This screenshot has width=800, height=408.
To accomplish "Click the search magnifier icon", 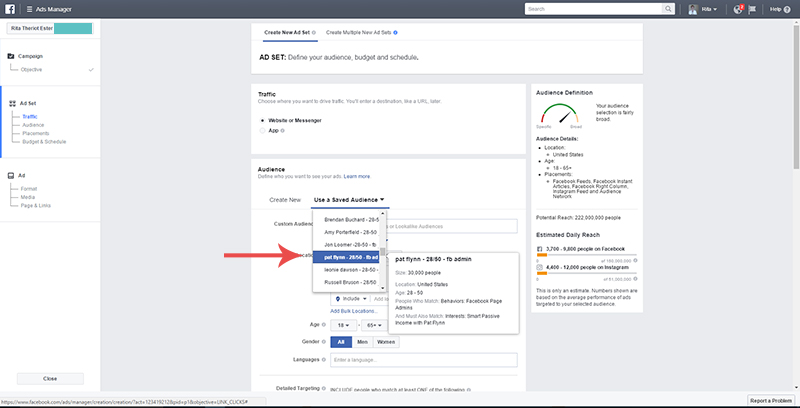I will tap(668, 9).
